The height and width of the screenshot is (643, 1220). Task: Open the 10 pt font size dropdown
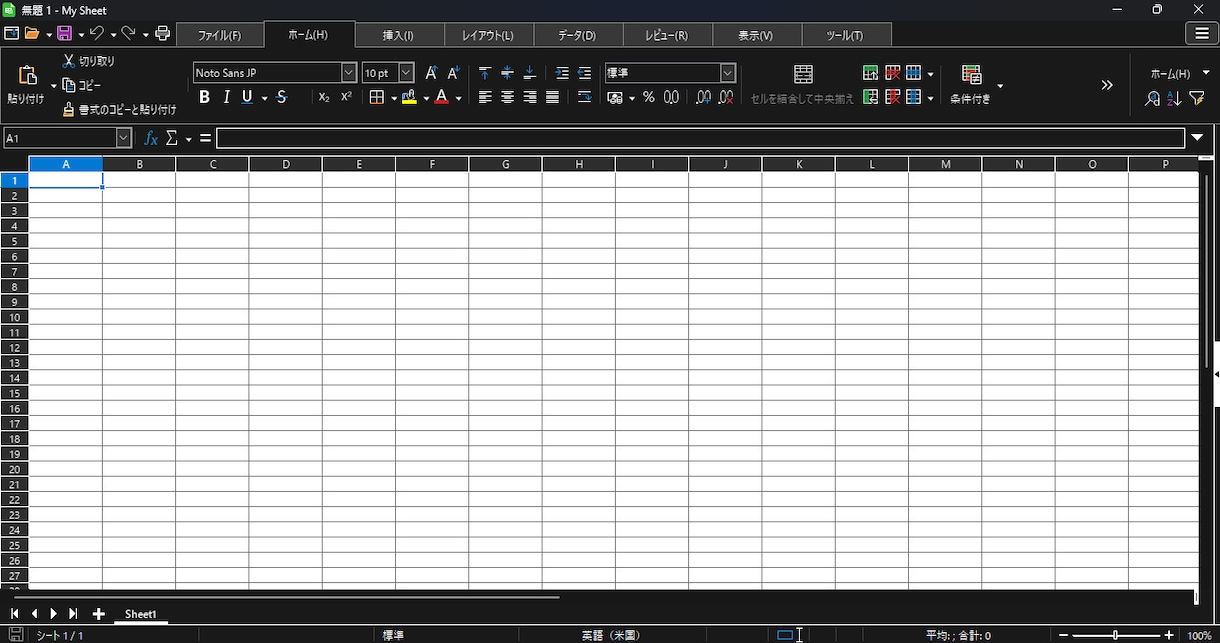tap(406, 73)
